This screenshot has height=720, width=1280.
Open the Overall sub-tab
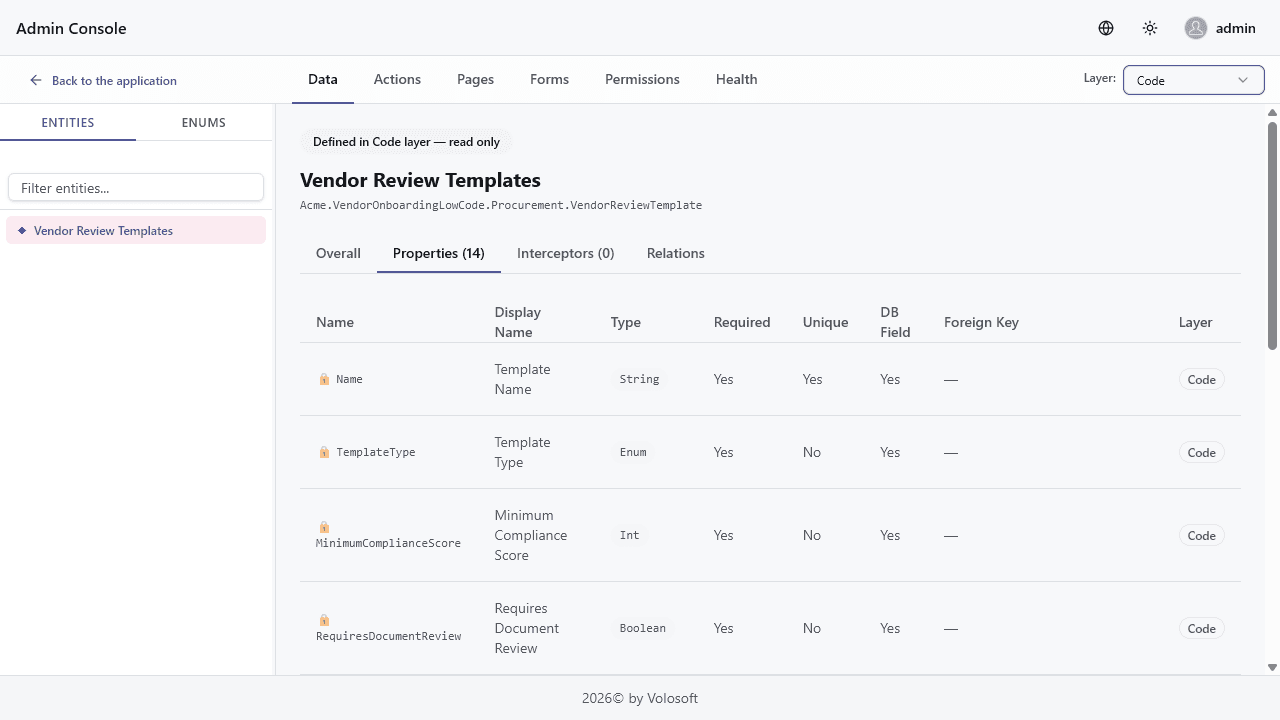338,253
